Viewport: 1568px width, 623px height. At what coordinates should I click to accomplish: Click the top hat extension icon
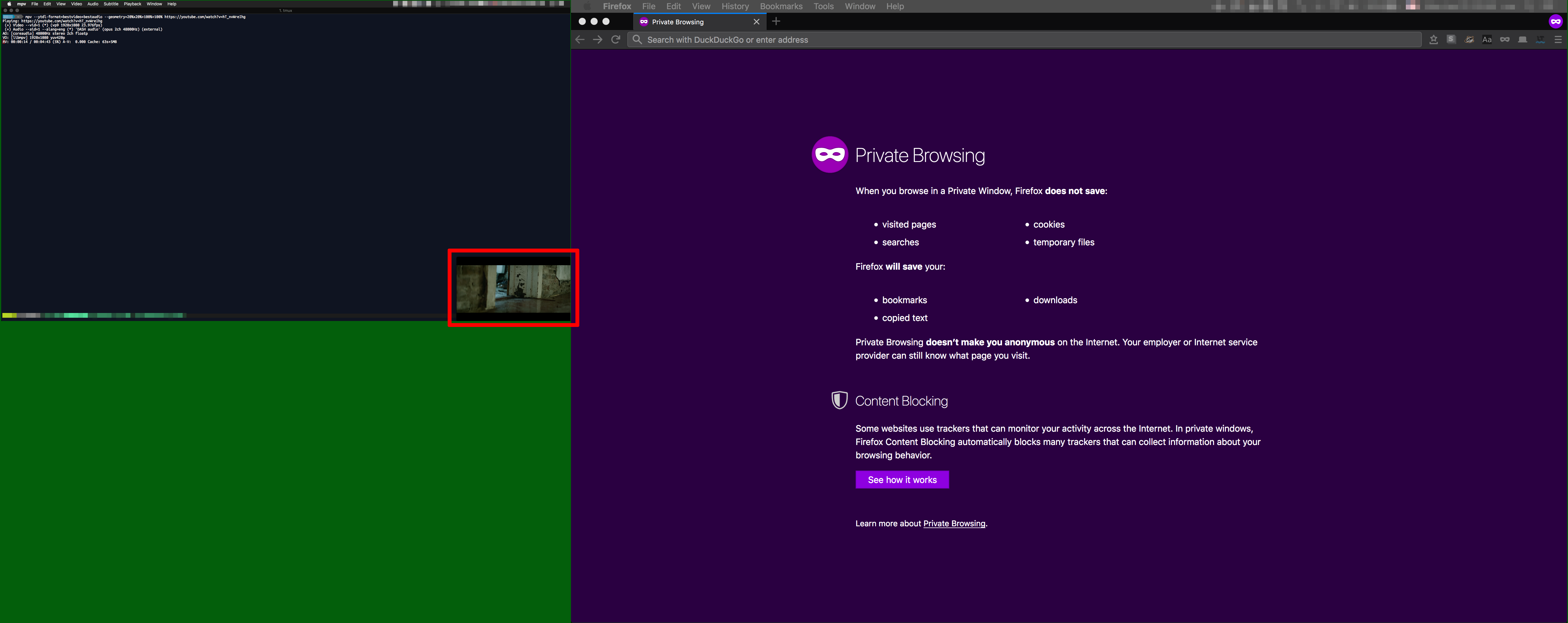(1522, 39)
